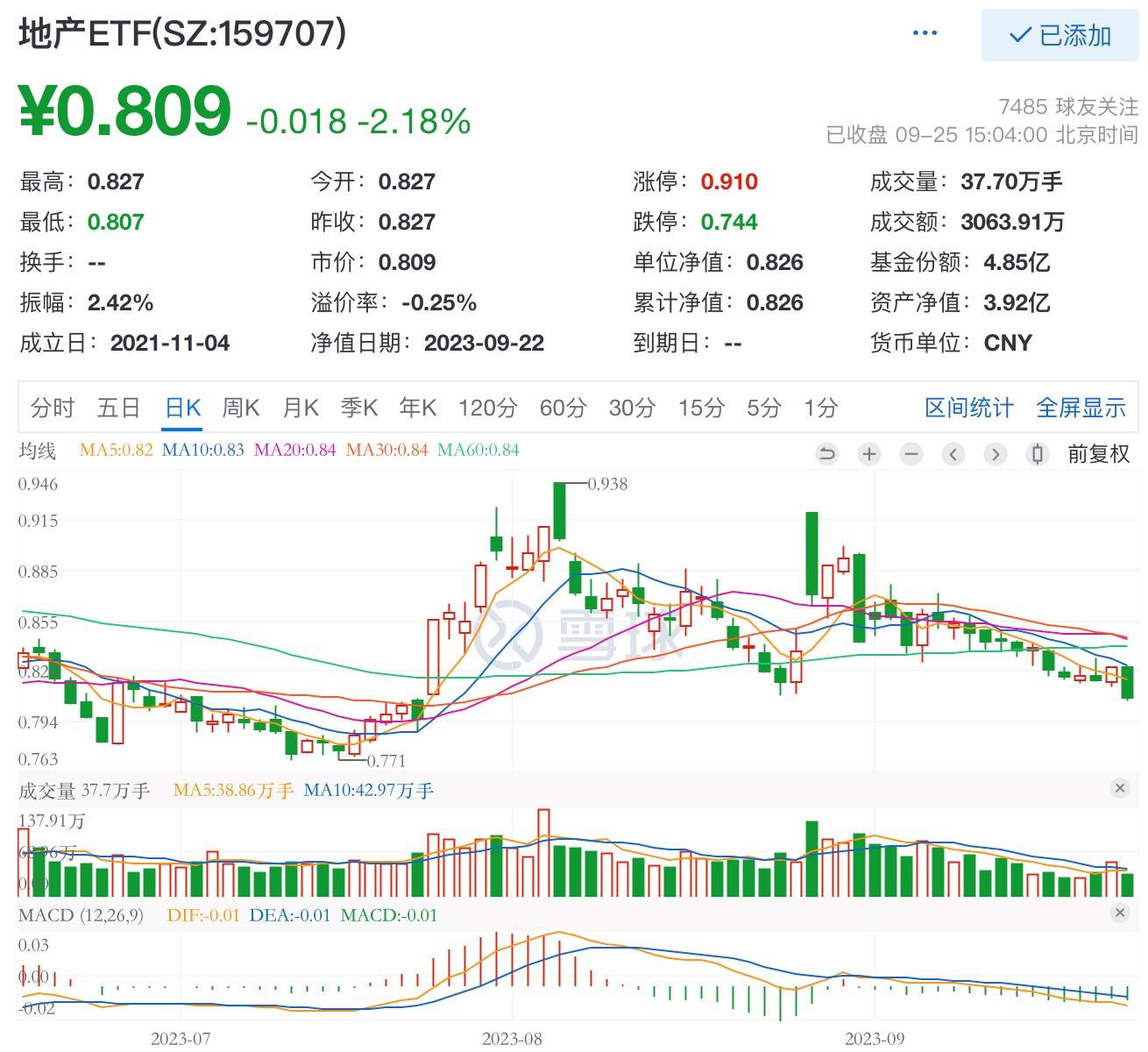This screenshot has width=1148, height=1052.
Task: Zoom out of chart with minus icon
Action: [911, 454]
